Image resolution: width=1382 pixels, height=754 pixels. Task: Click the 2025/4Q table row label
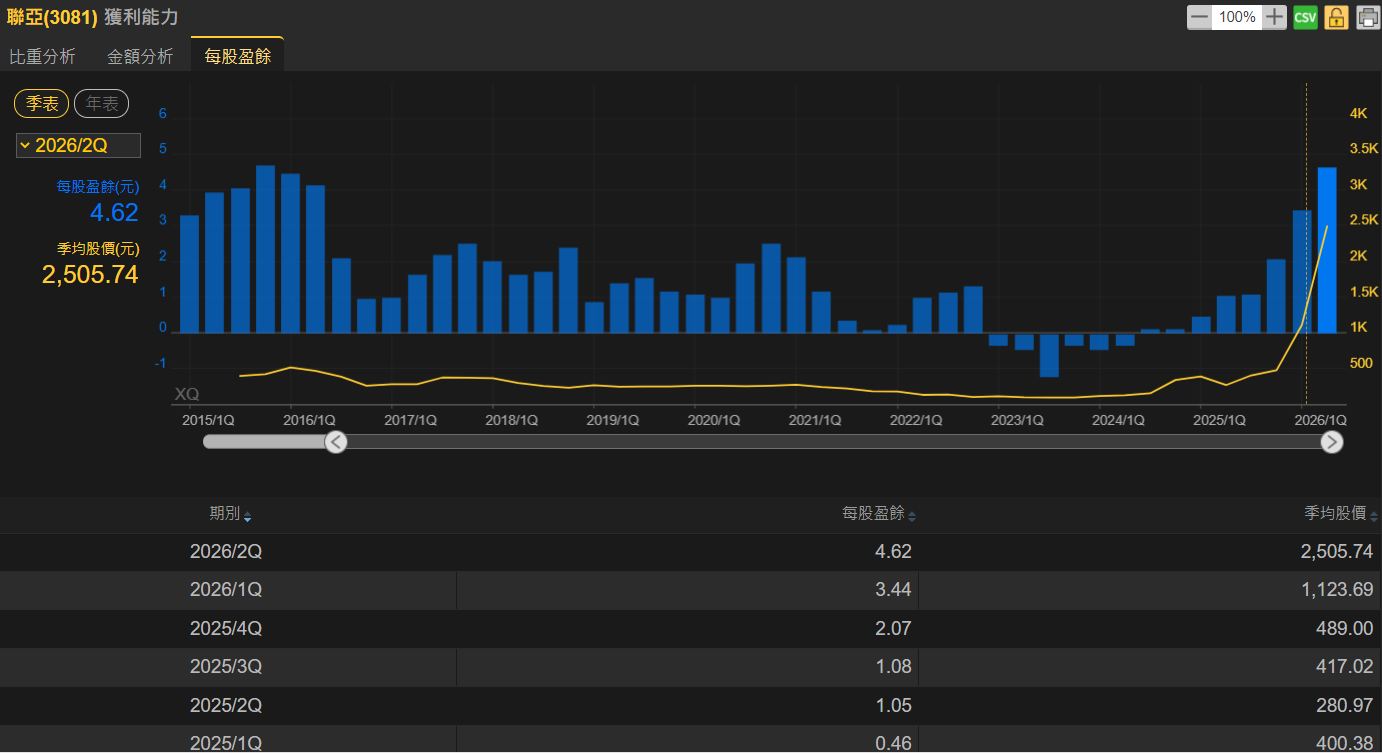[x=226, y=628]
